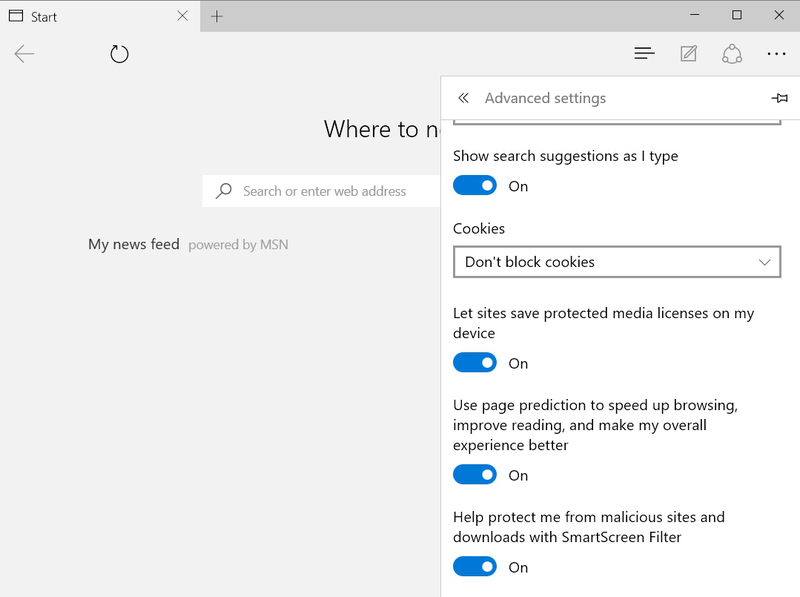Go back using the double chevron icon
The image size is (800, 597).
point(463,98)
